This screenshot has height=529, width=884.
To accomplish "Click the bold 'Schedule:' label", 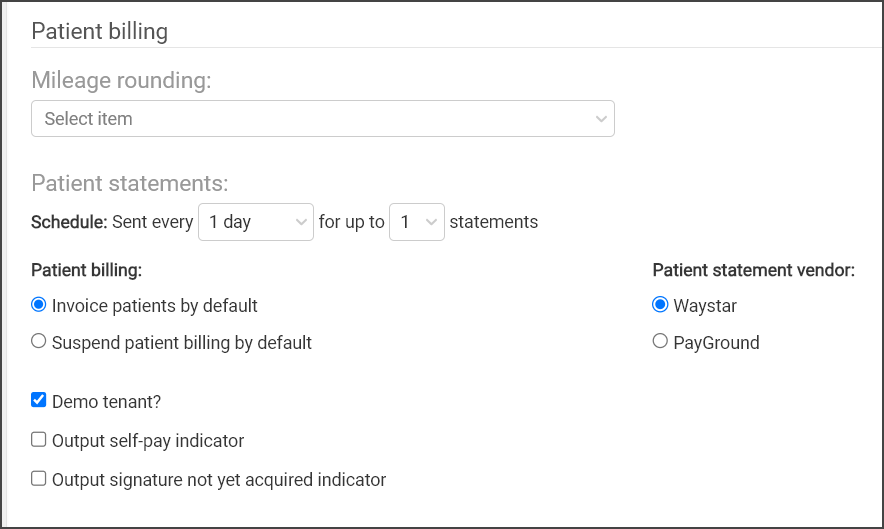I will (69, 222).
